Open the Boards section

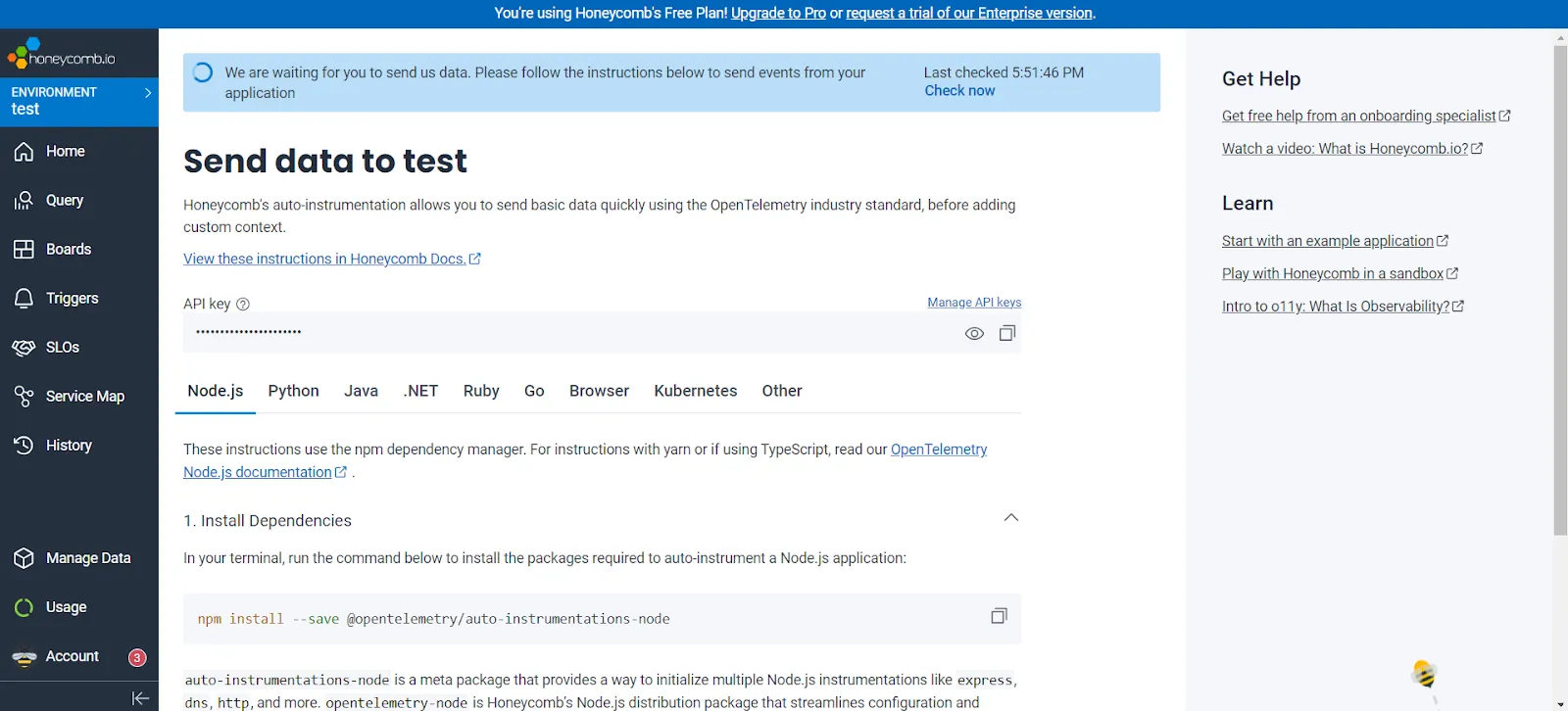coord(68,250)
